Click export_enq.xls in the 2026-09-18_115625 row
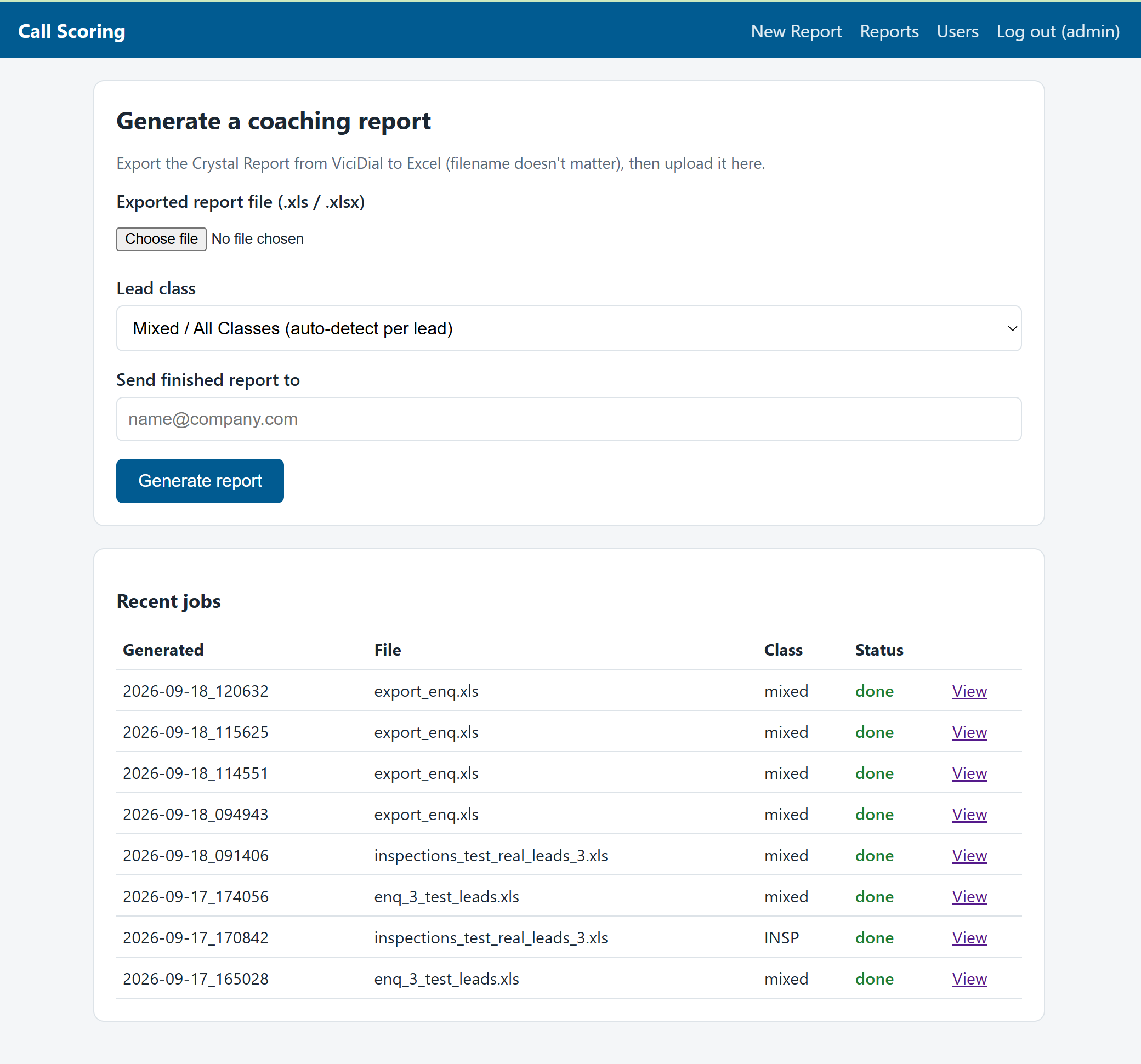Screen dimensions: 1141x1064 click(426, 732)
